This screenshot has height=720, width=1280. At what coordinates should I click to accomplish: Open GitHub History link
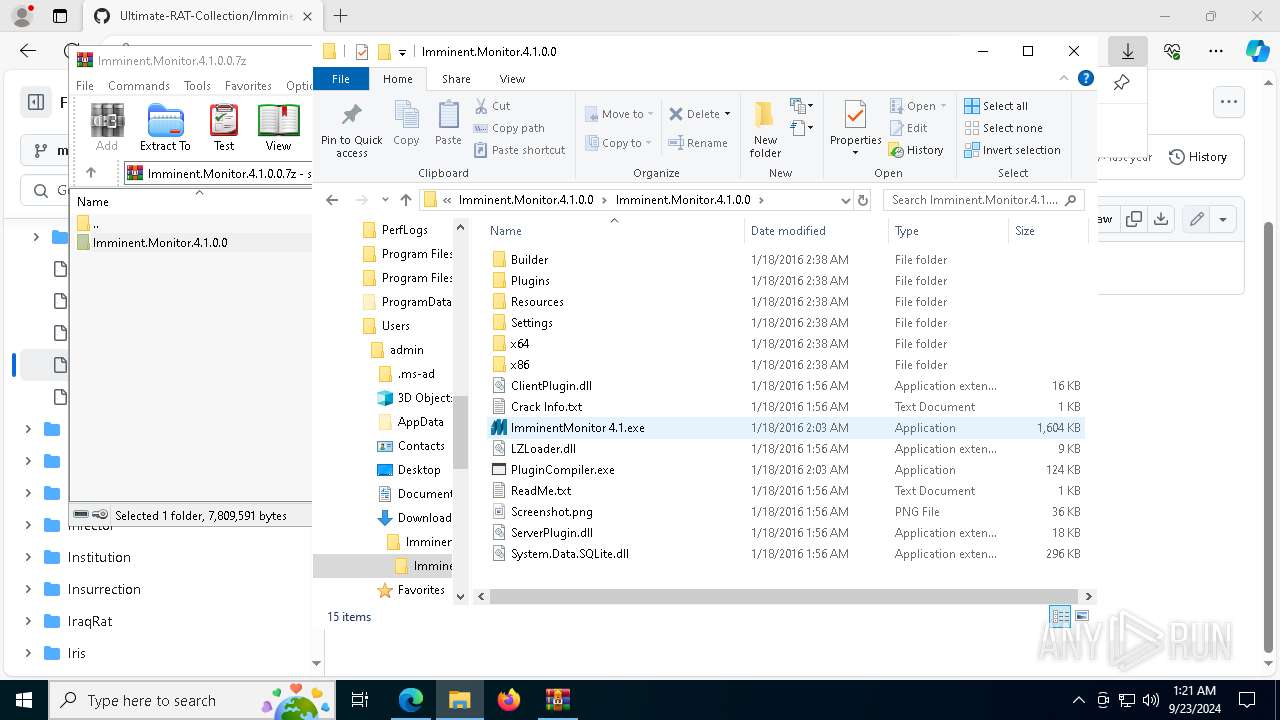(1198, 157)
